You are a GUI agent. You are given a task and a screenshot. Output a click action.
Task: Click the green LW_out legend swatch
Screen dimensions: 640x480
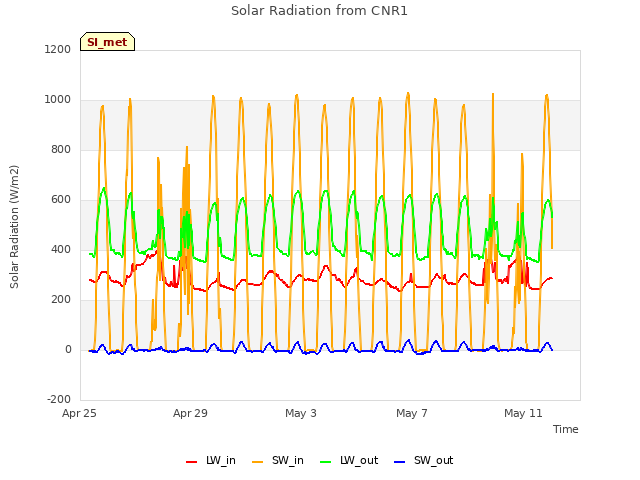click(326, 462)
